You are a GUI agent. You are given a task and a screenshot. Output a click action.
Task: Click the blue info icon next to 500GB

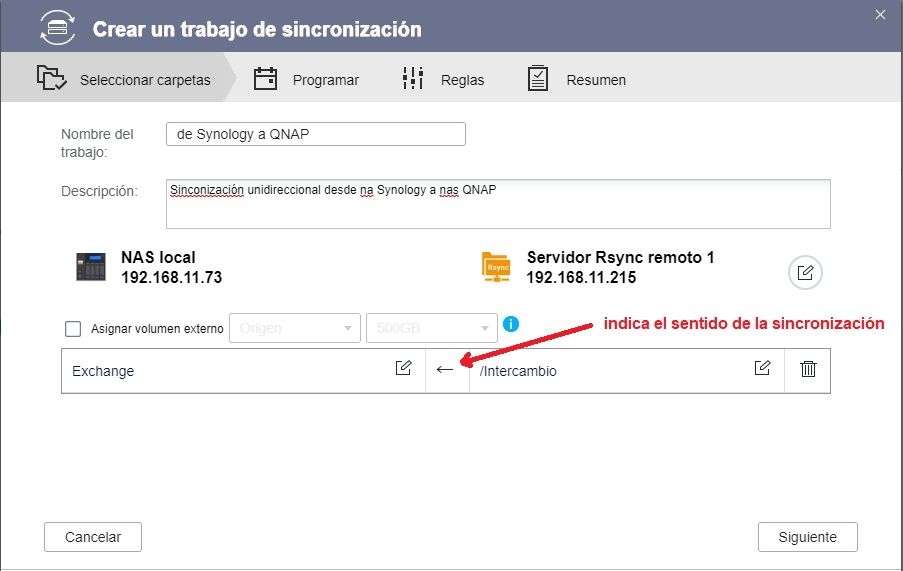[x=511, y=325]
